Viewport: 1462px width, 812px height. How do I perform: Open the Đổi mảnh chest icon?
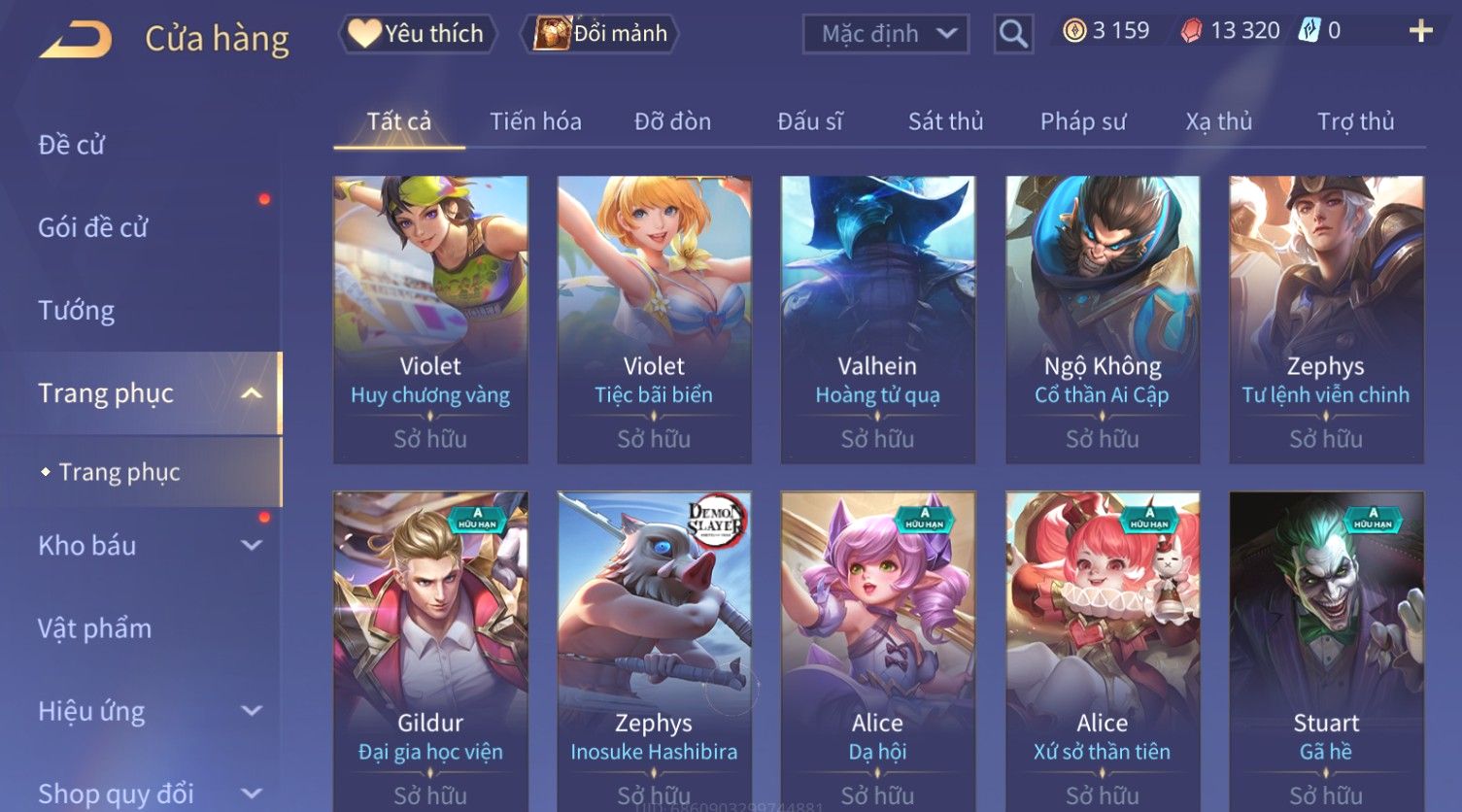(551, 33)
